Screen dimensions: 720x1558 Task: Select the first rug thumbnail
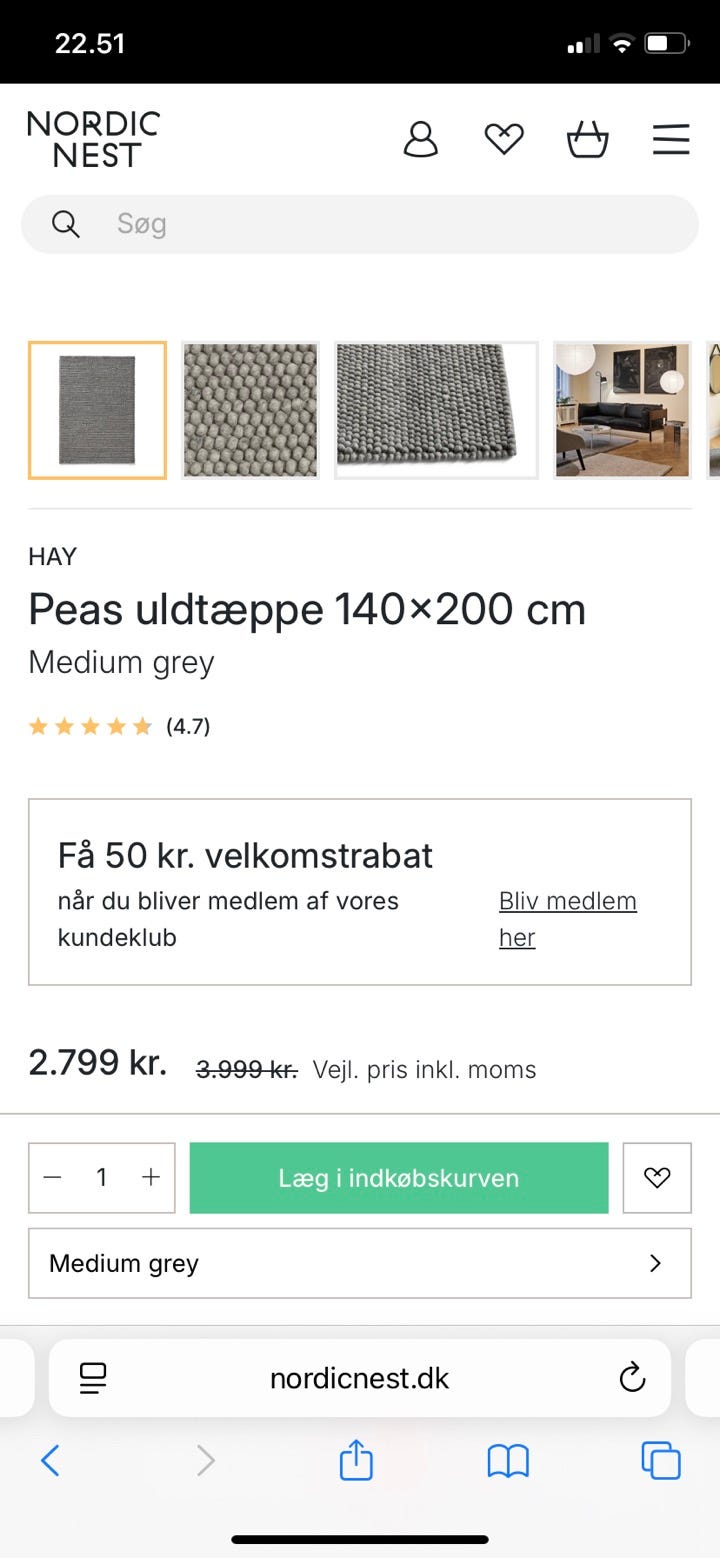click(x=97, y=410)
